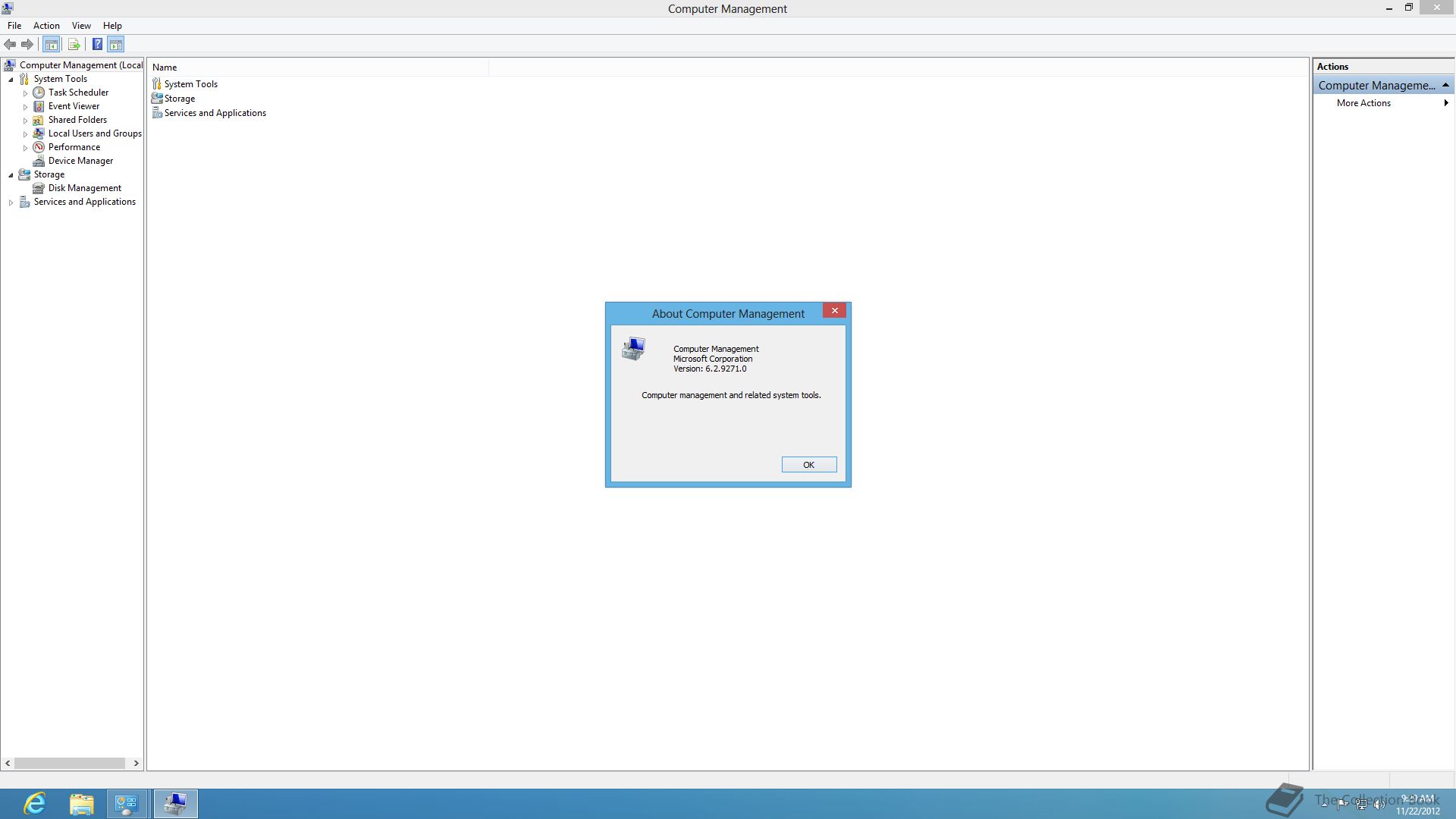1456x819 pixels.
Task: Collapse the Storage tree node
Action: click(x=11, y=175)
